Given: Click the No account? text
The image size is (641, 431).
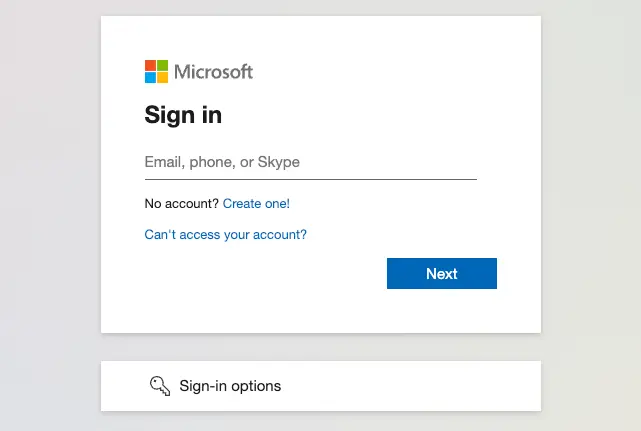Looking at the screenshot, I should coord(181,204).
